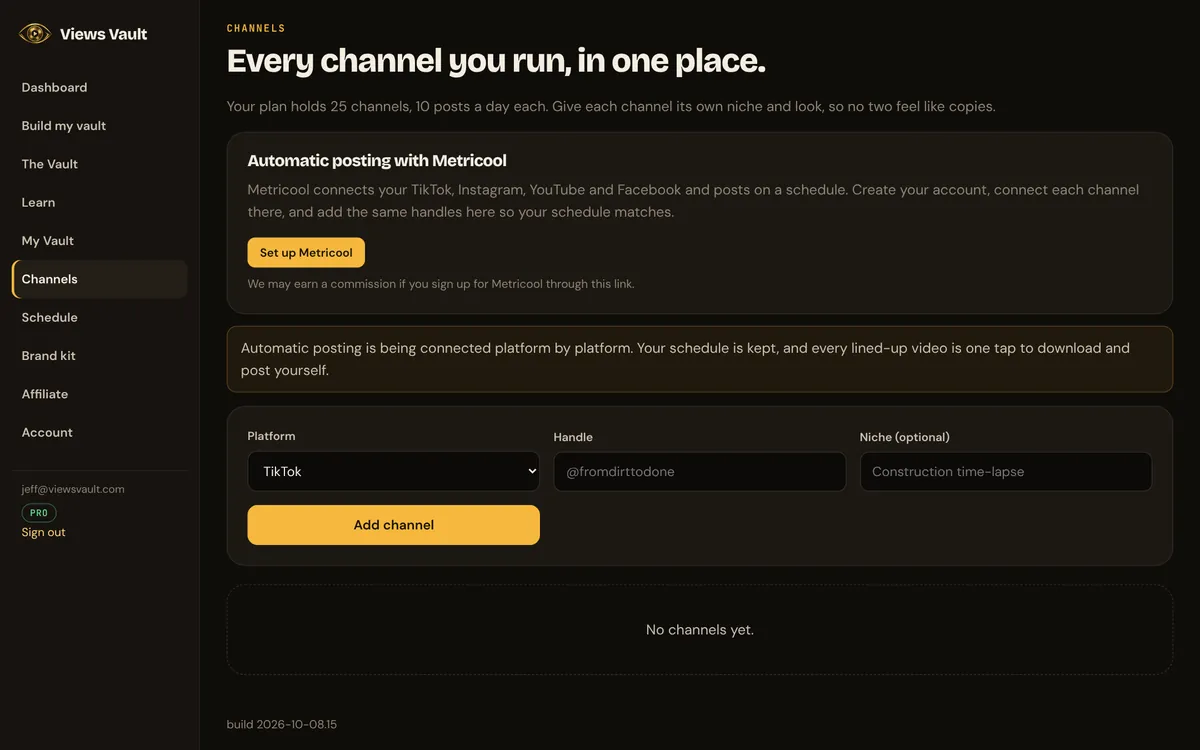Viewport: 1200px width, 750px height.
Task: Select the Channels sidebar item
Action: (100, 279)
